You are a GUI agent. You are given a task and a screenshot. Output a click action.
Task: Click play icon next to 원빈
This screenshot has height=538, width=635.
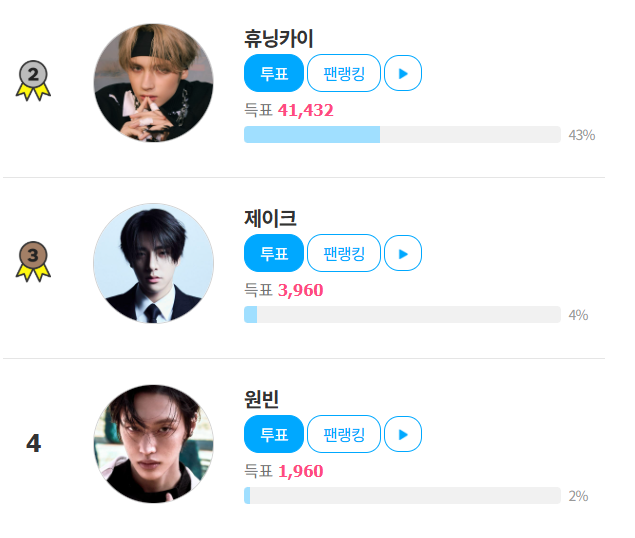[402, 434]
